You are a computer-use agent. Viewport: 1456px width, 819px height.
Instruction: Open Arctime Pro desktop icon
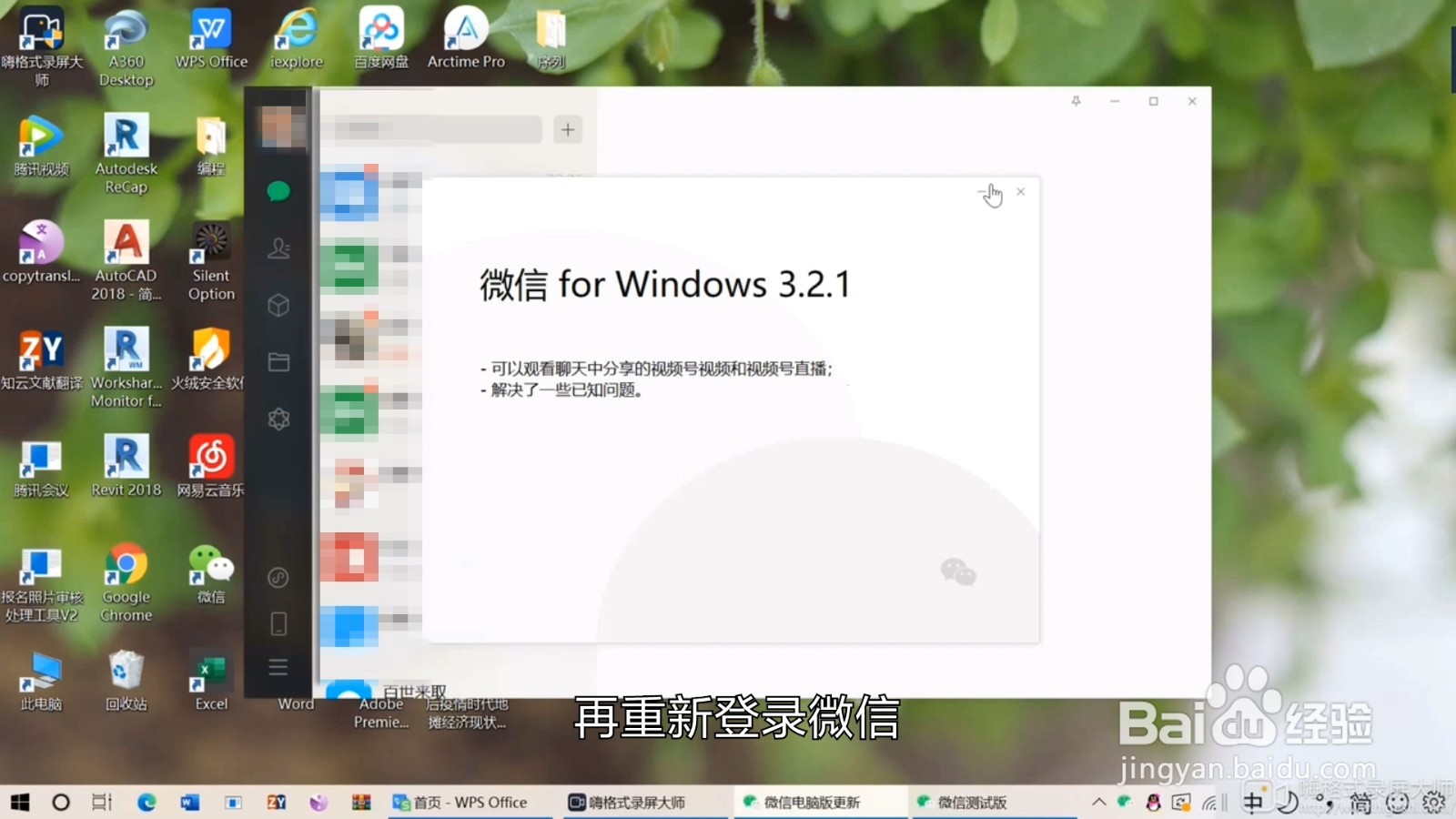(x=466, y=38)
